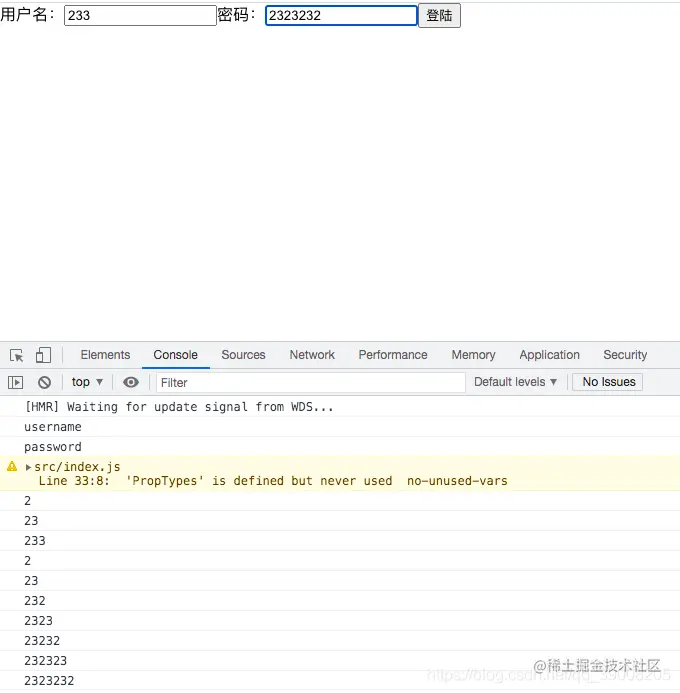The width and height of the screenshot is (680, 693).
Task: Click the PropTypes no-unused-vars warning text
Action: click(273, 481)
